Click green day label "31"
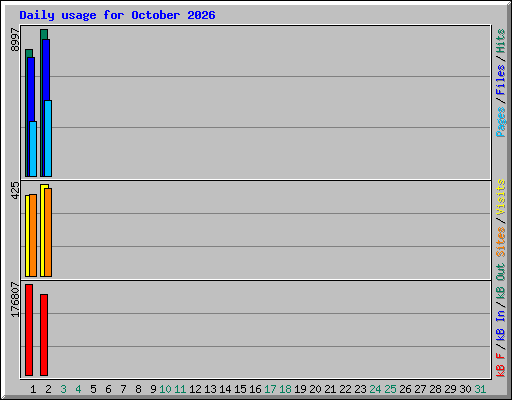Screen dimensions: 512x400 pyautogui.click(x=480, y=389)
